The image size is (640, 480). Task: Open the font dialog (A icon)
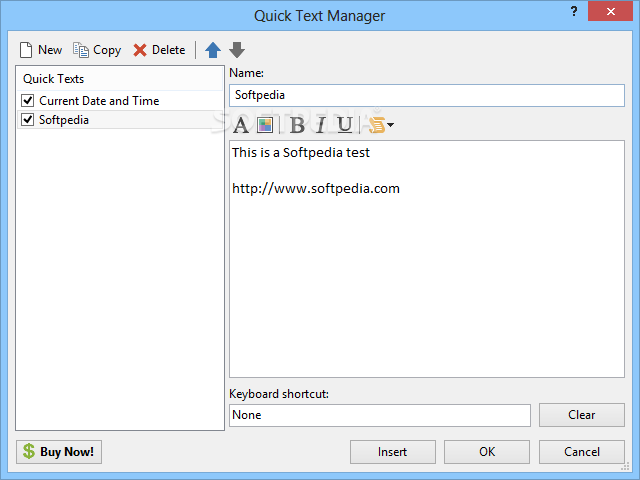coord(241,125)
